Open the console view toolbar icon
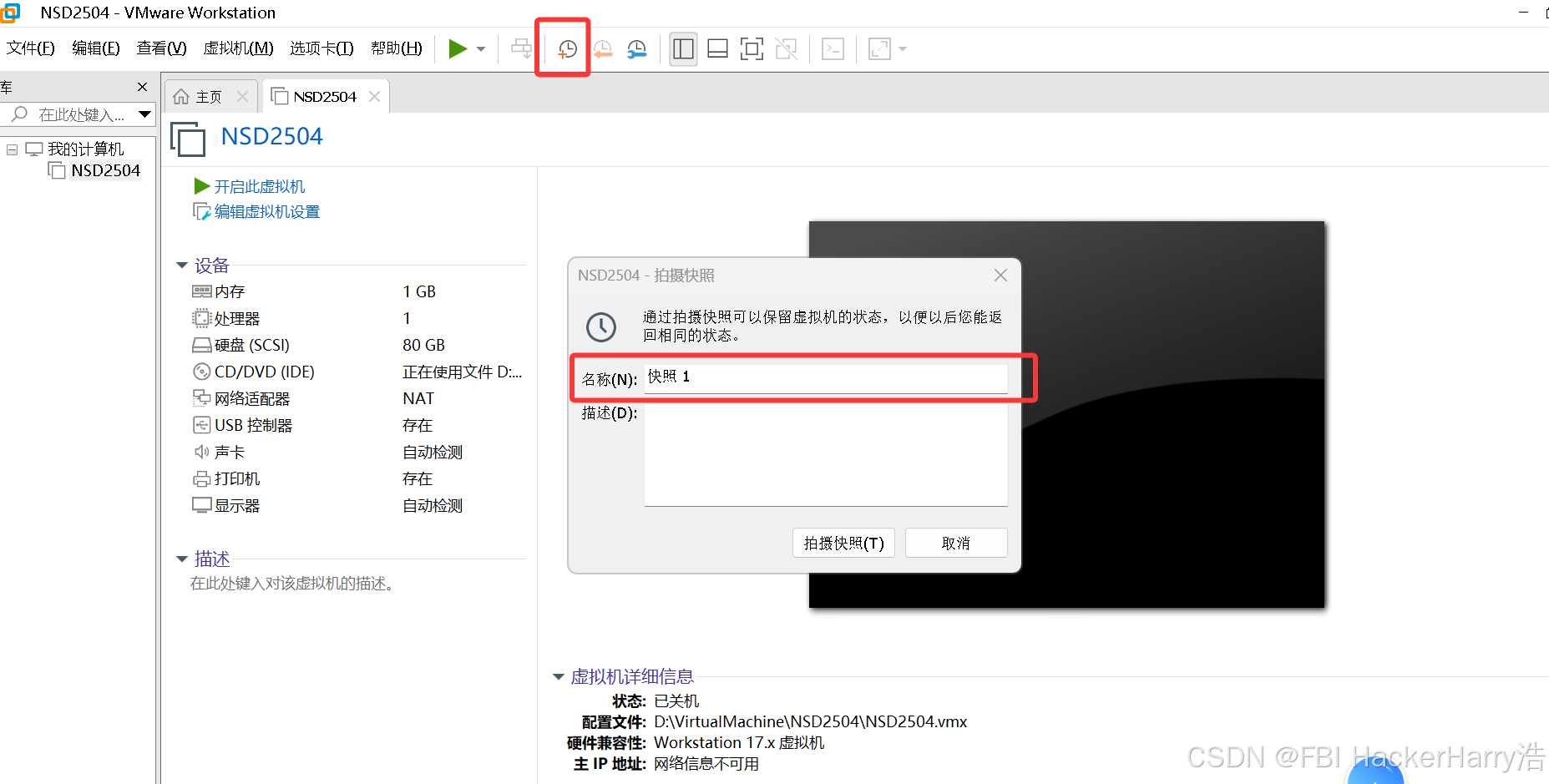This screenshot has height=784, width=1549. click(x=833, y=49)
